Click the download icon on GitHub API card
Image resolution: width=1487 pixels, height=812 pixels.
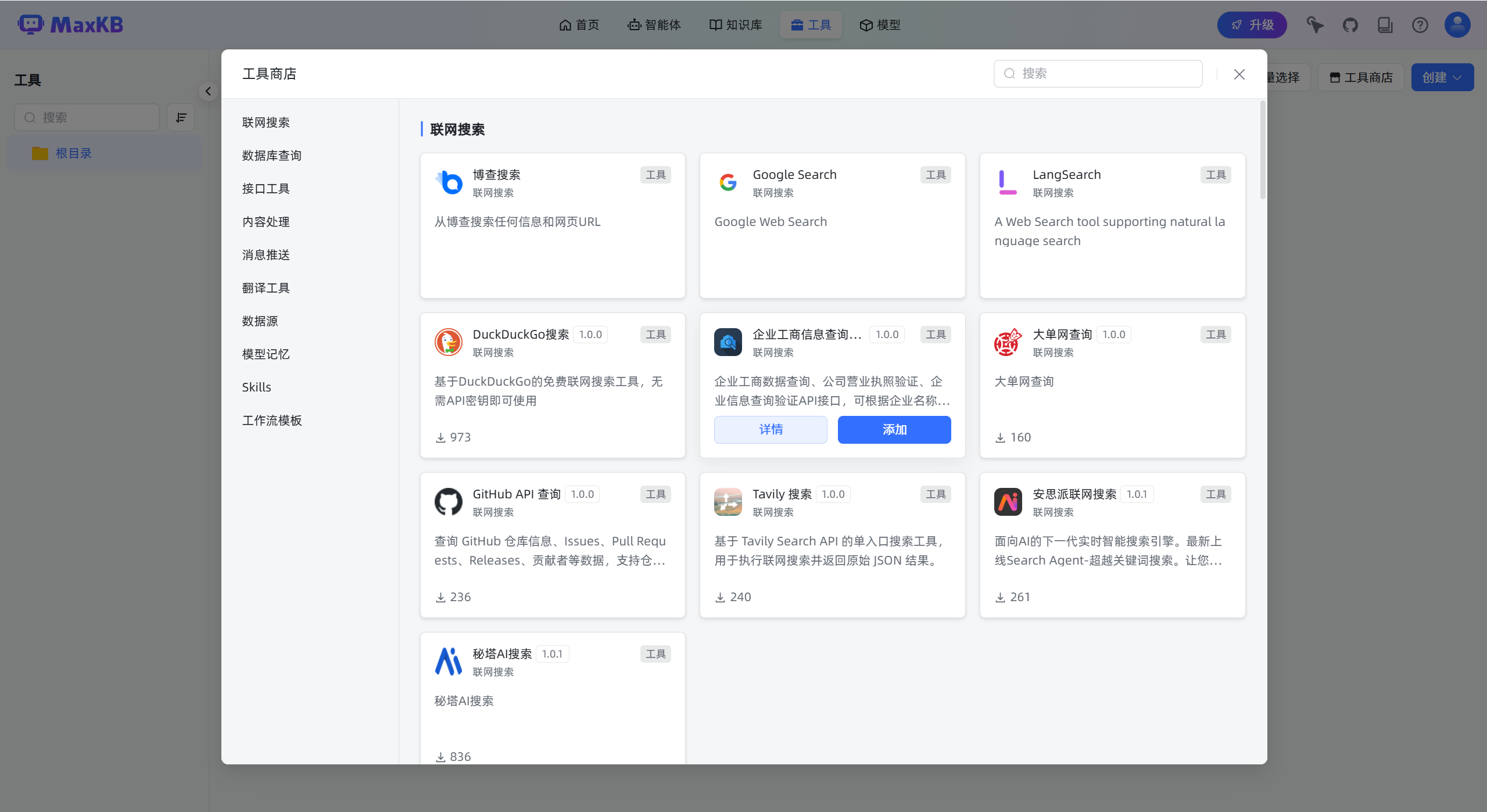[440, 597]
